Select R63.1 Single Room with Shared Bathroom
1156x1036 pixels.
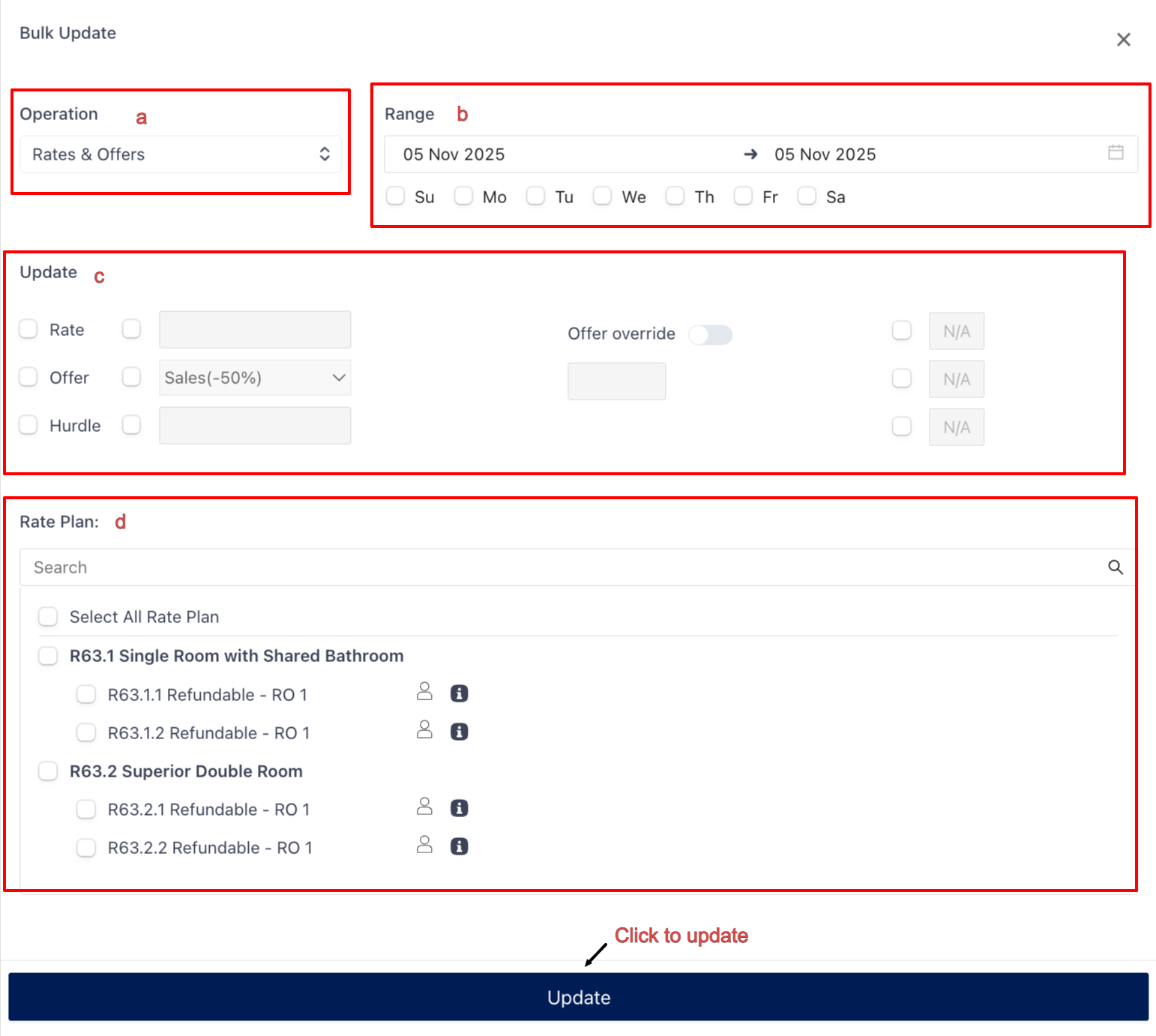[x=48, y=656]
